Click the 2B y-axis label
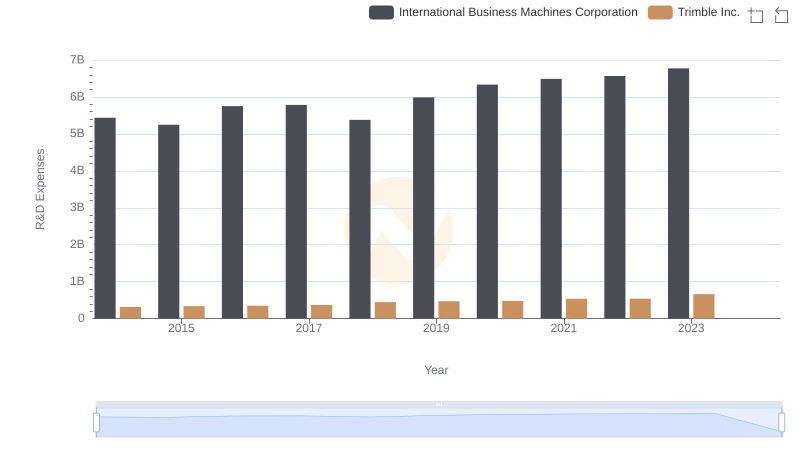 tap(77, 244)
